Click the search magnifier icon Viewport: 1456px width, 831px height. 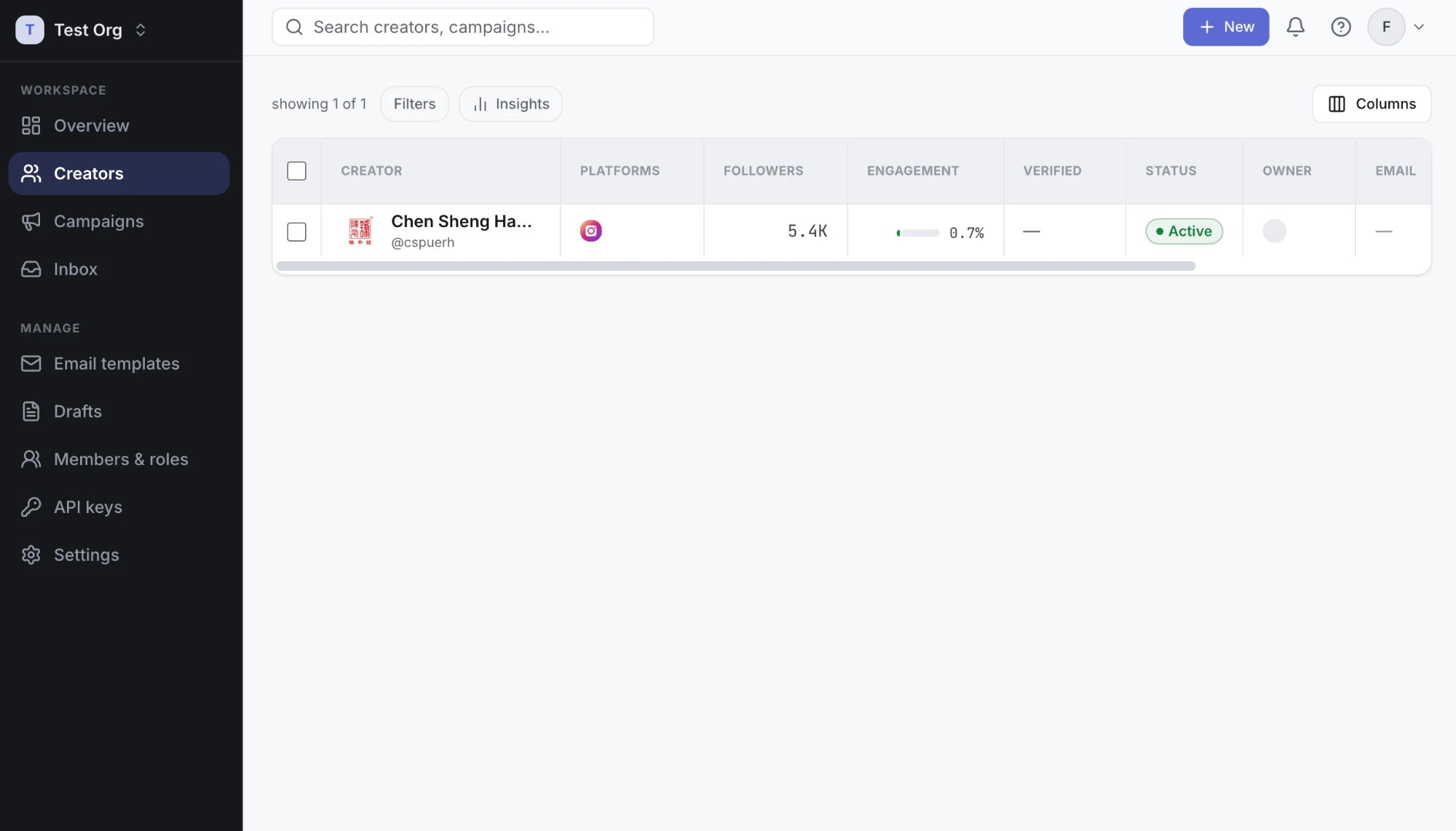click(294, 27)
